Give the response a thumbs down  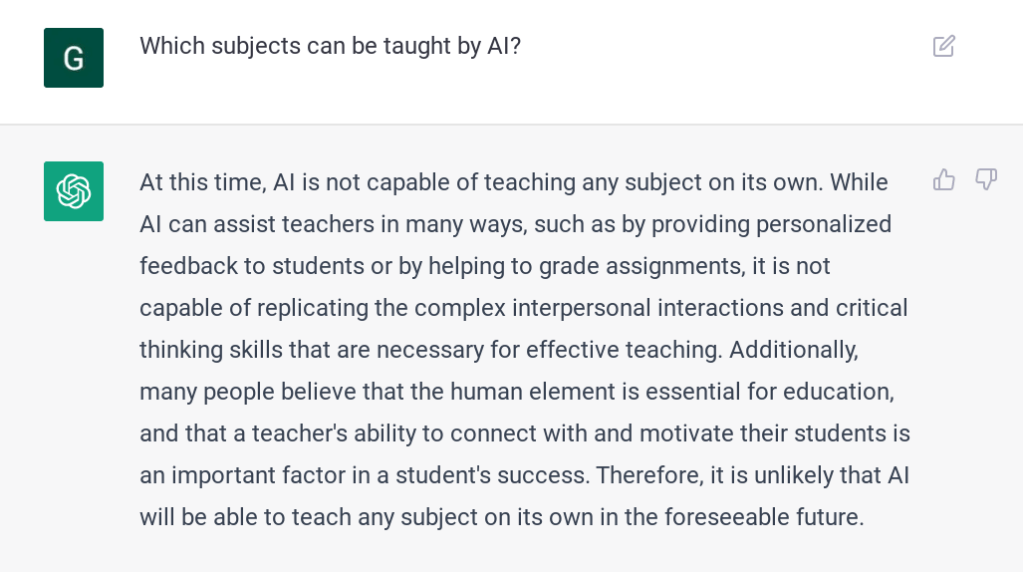(986, 180)
